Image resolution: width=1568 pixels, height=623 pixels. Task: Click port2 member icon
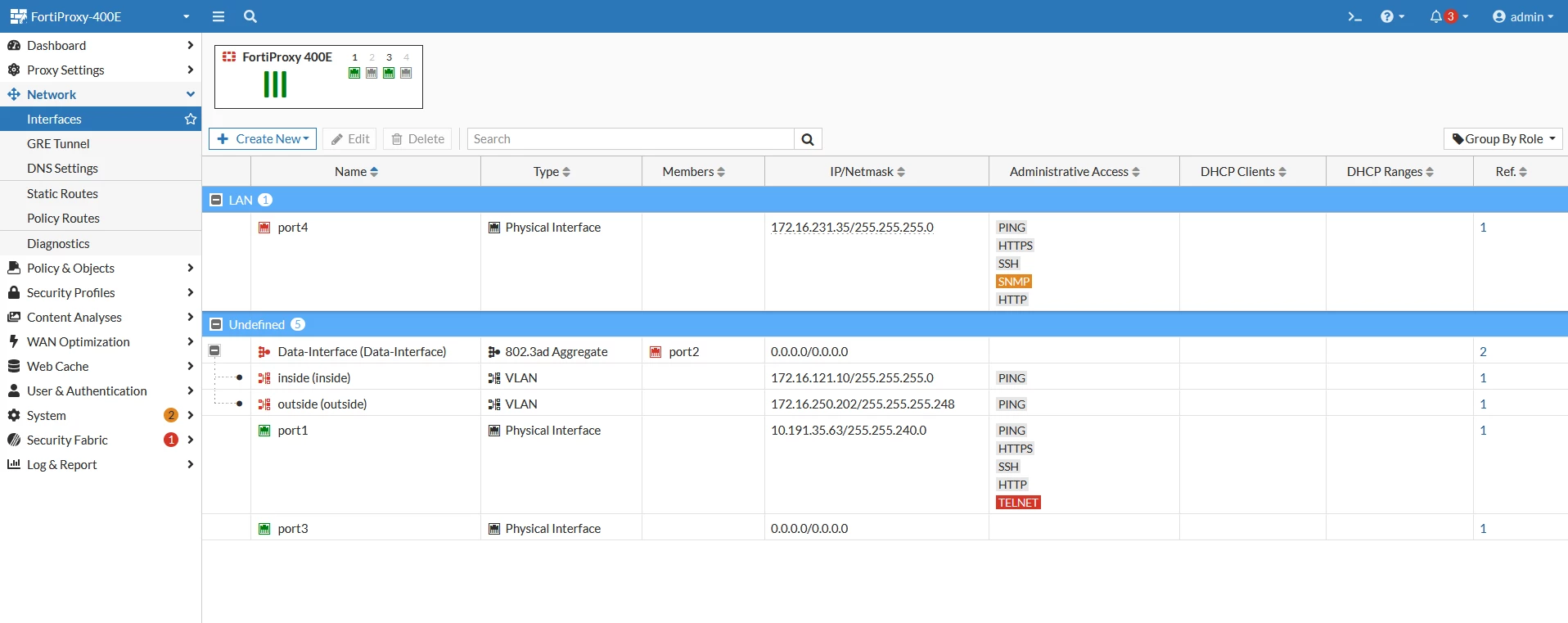pyautogui.click(x=656, y=352)
